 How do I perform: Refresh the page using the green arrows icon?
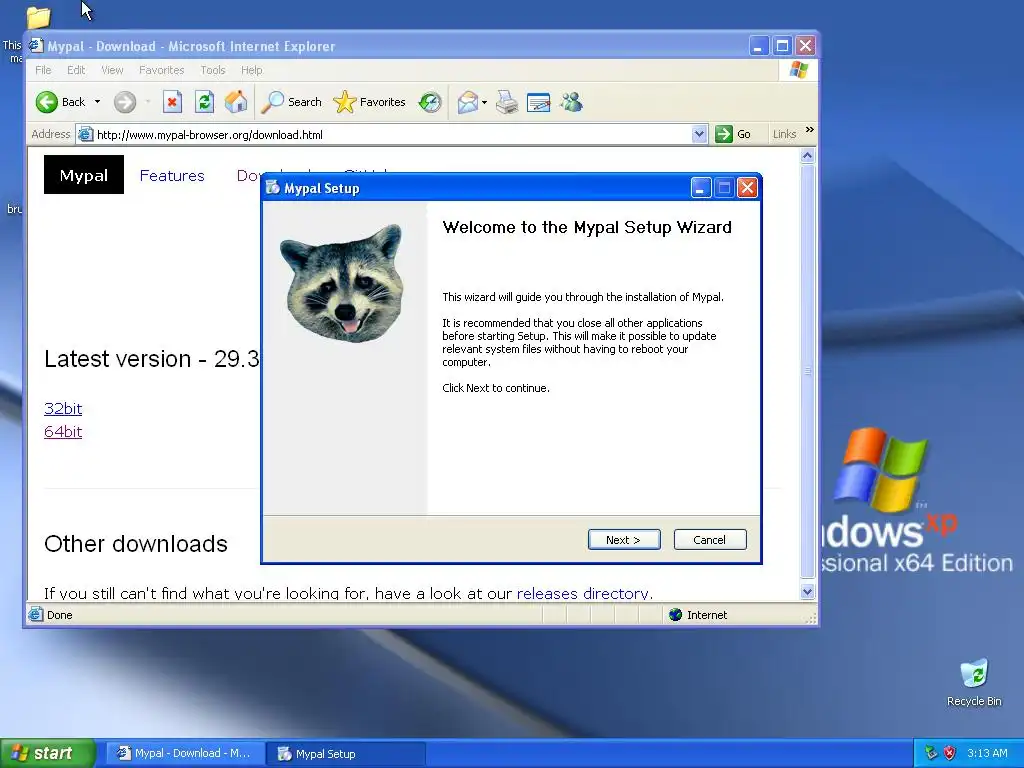[x=204, y=102]
